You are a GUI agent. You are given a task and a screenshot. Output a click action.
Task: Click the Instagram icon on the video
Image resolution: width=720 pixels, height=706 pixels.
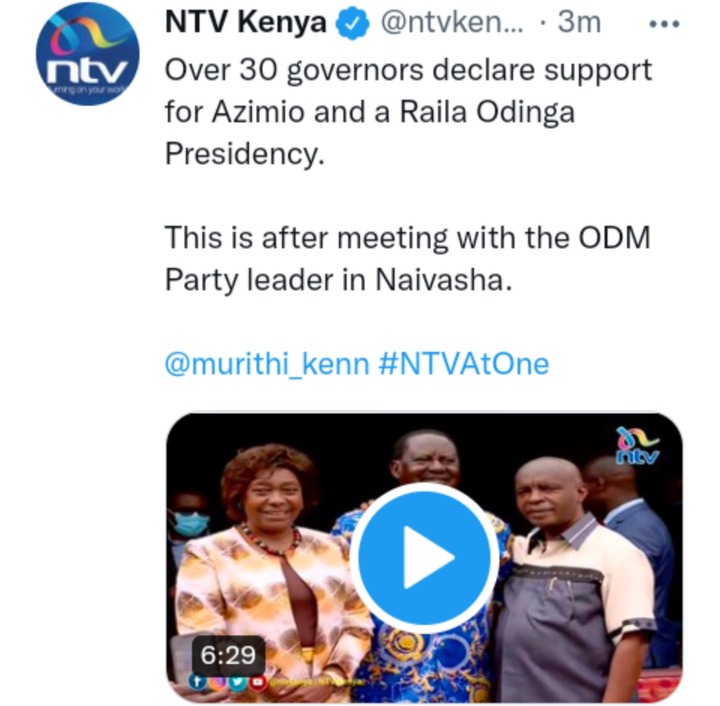[218, 682]
